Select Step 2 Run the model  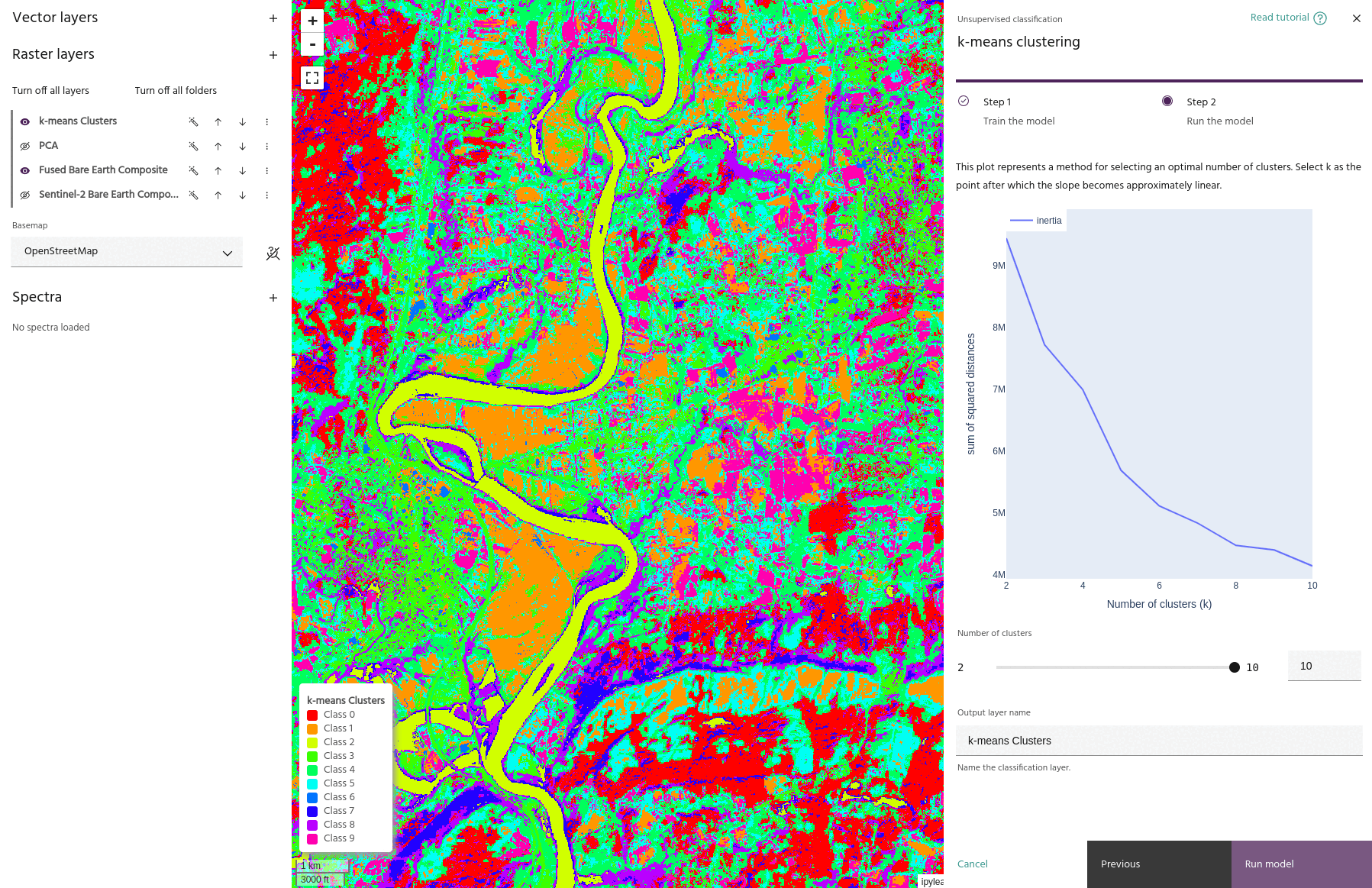click(x=1200, y=102)
